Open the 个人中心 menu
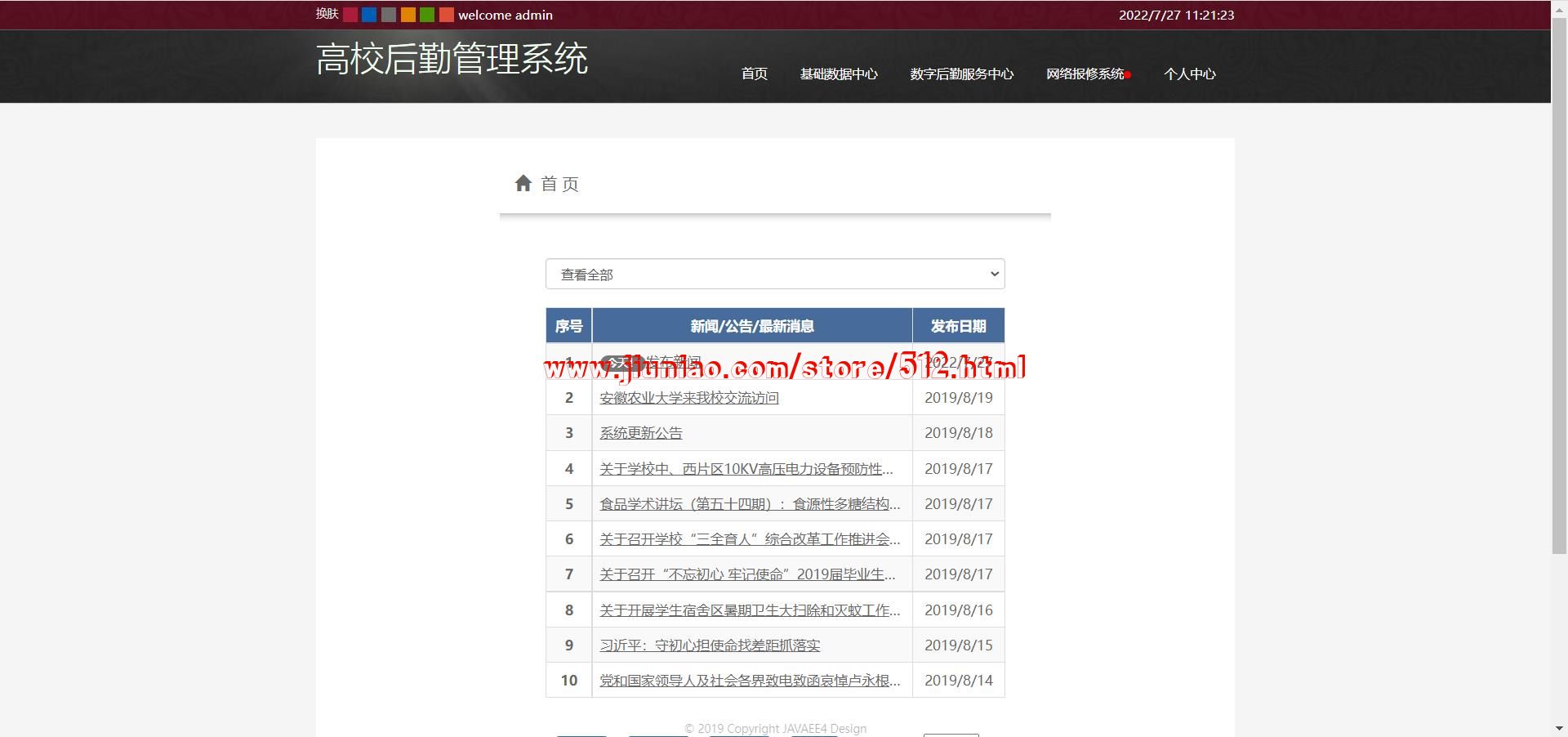Image resolution: width=1568 pixels, height=737 pixels. pyautogui.click(x=1189, y=74)
